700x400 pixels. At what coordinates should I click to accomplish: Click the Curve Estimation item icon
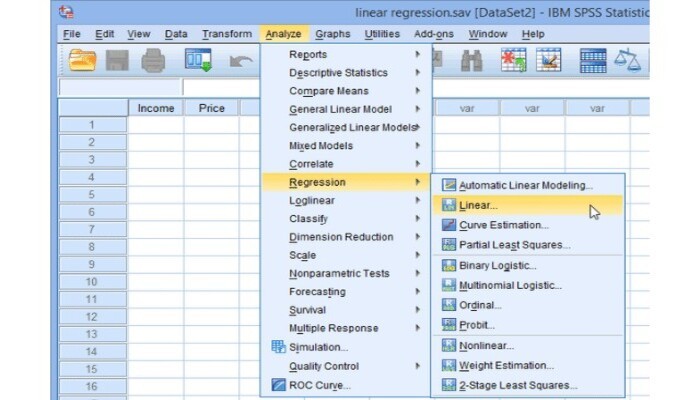449,225
